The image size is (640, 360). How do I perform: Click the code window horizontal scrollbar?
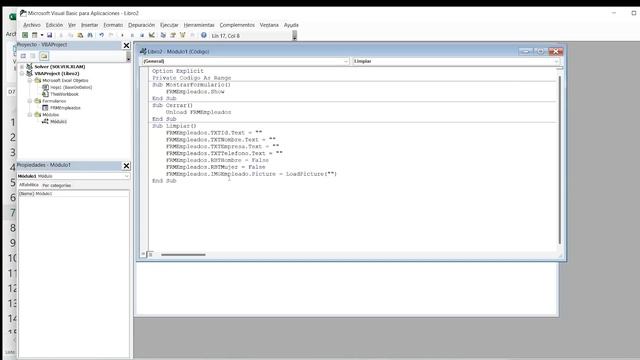coord(183,255)
